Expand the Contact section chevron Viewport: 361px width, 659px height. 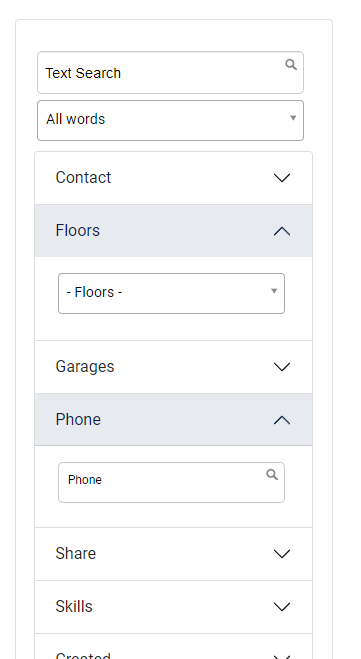coord(282,178)
